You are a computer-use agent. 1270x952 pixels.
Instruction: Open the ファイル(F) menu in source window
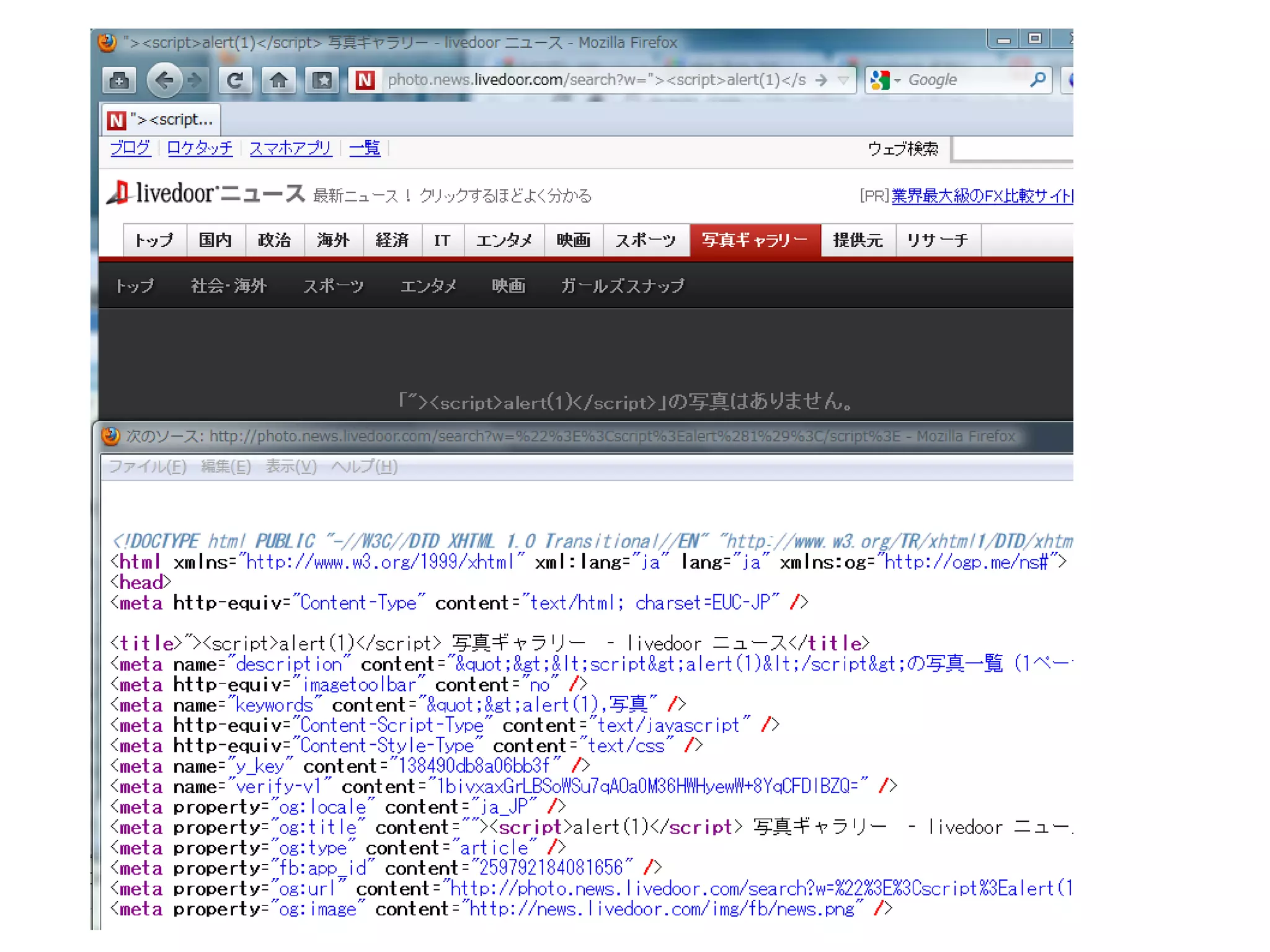point(148,466)
